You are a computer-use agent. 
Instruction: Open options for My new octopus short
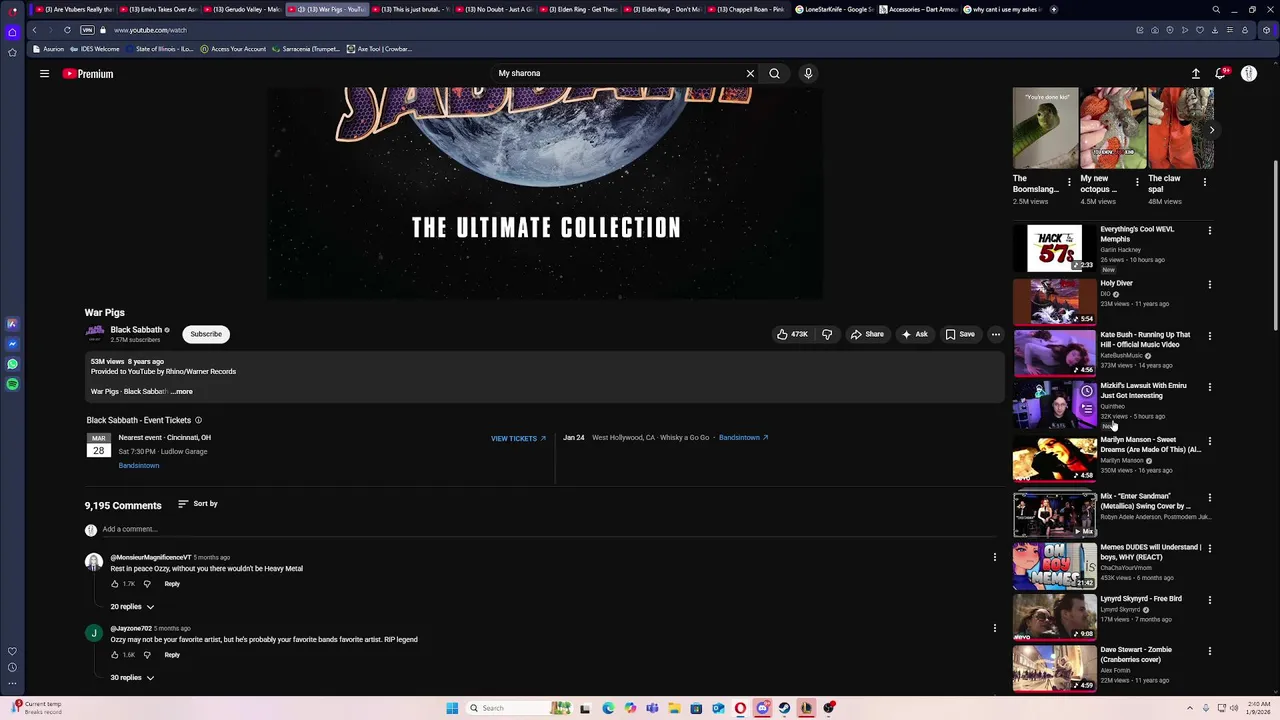[1137, 182]
